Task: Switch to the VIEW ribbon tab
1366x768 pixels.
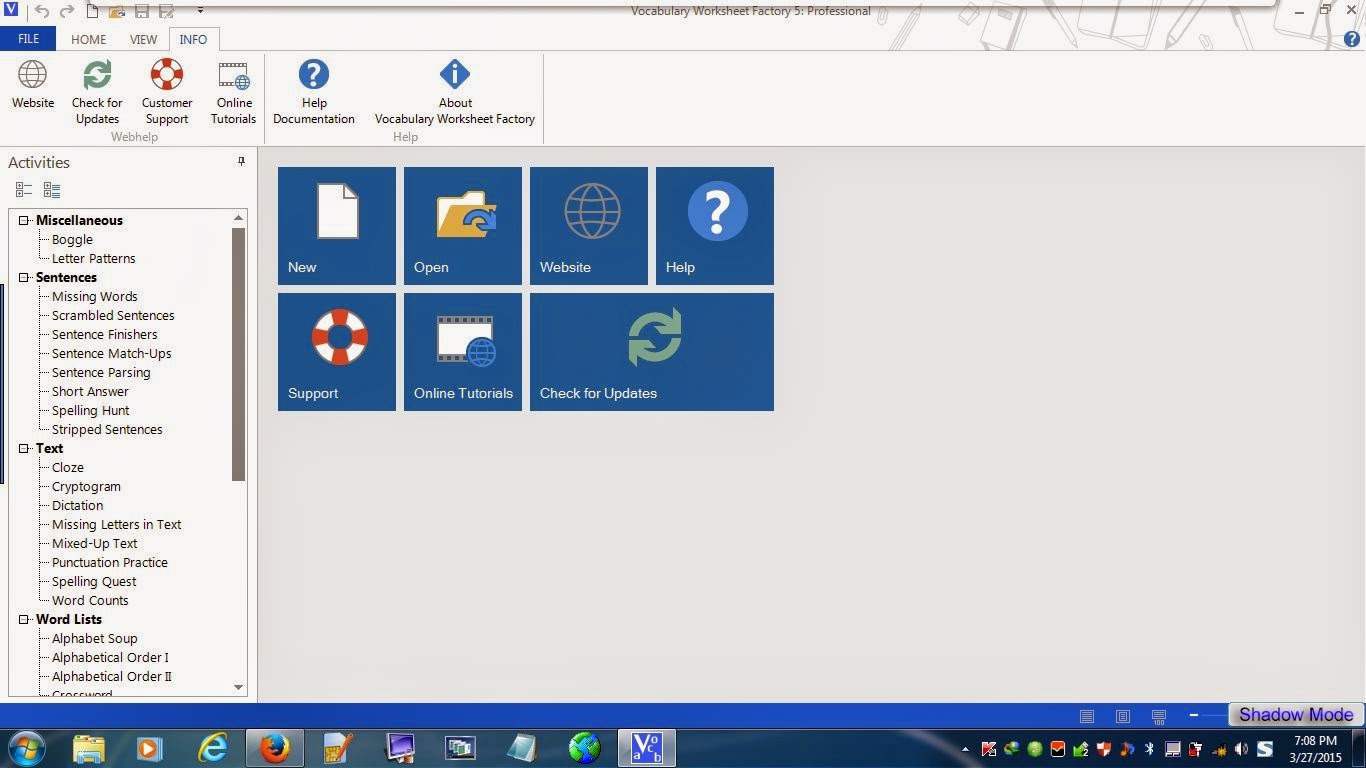Action: click(143, 39)
